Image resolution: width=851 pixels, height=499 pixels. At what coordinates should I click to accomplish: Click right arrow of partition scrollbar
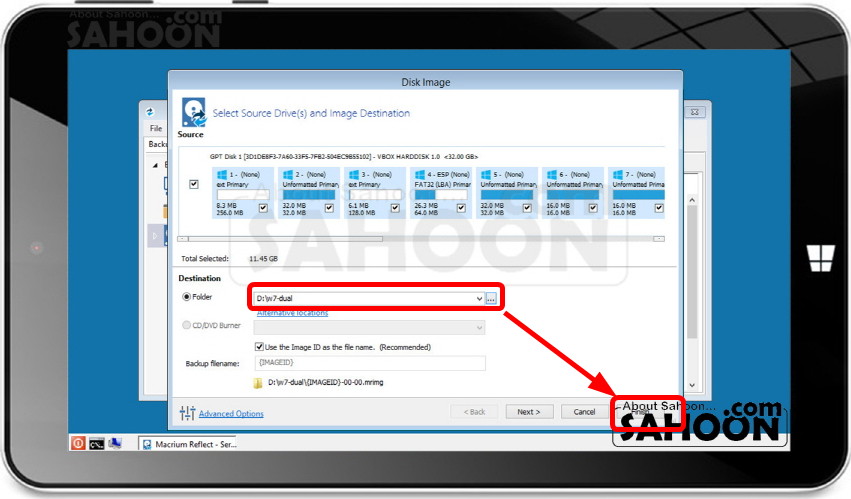pyautogui.click(x=659, y=238)
